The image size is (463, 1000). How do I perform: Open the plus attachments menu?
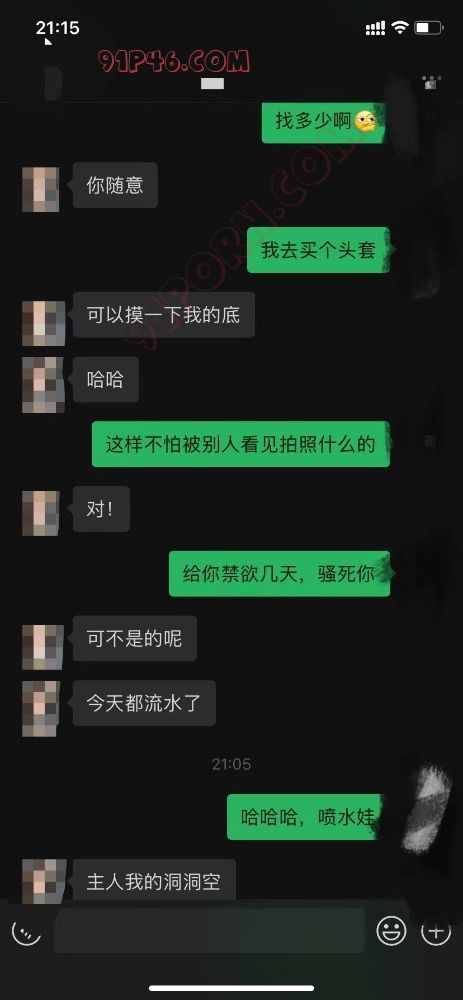(x=436, y=931)
